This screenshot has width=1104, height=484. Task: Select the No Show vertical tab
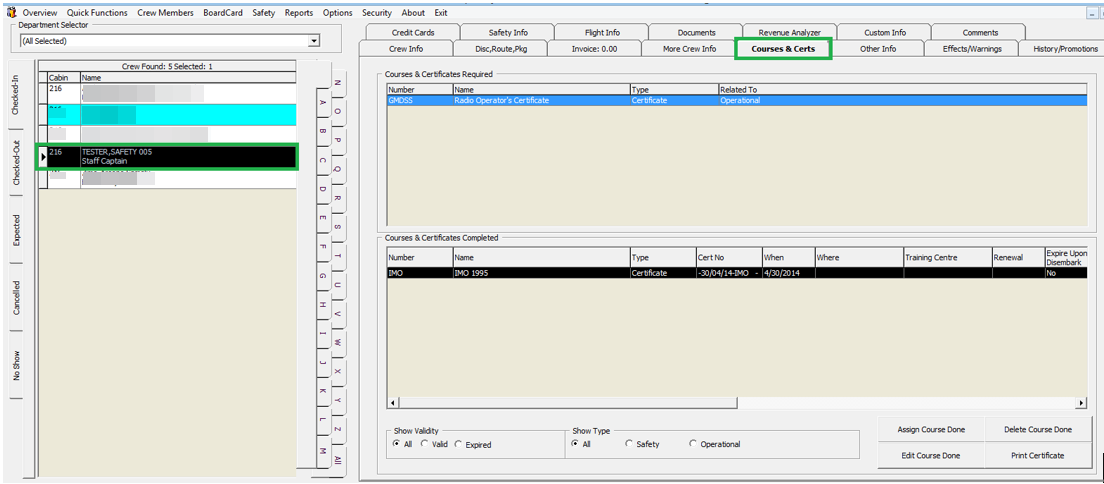17,365
